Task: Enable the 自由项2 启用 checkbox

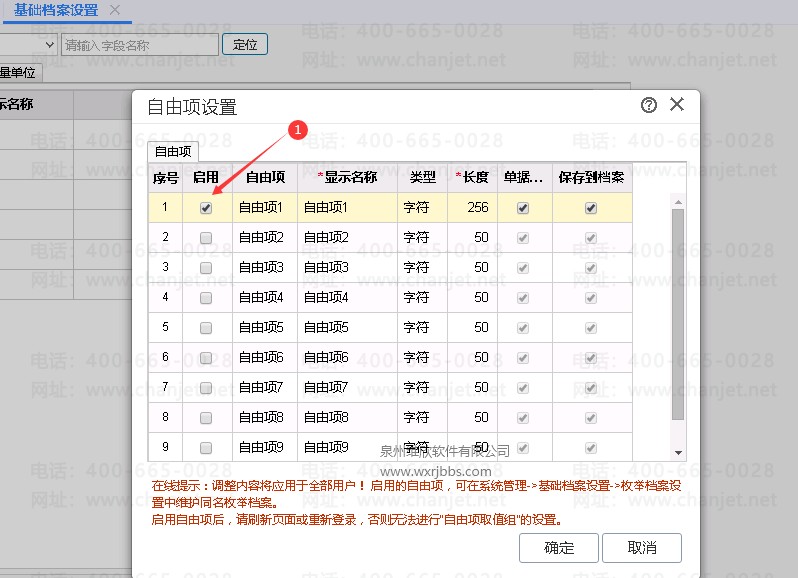Action: [x=206, y=238]
